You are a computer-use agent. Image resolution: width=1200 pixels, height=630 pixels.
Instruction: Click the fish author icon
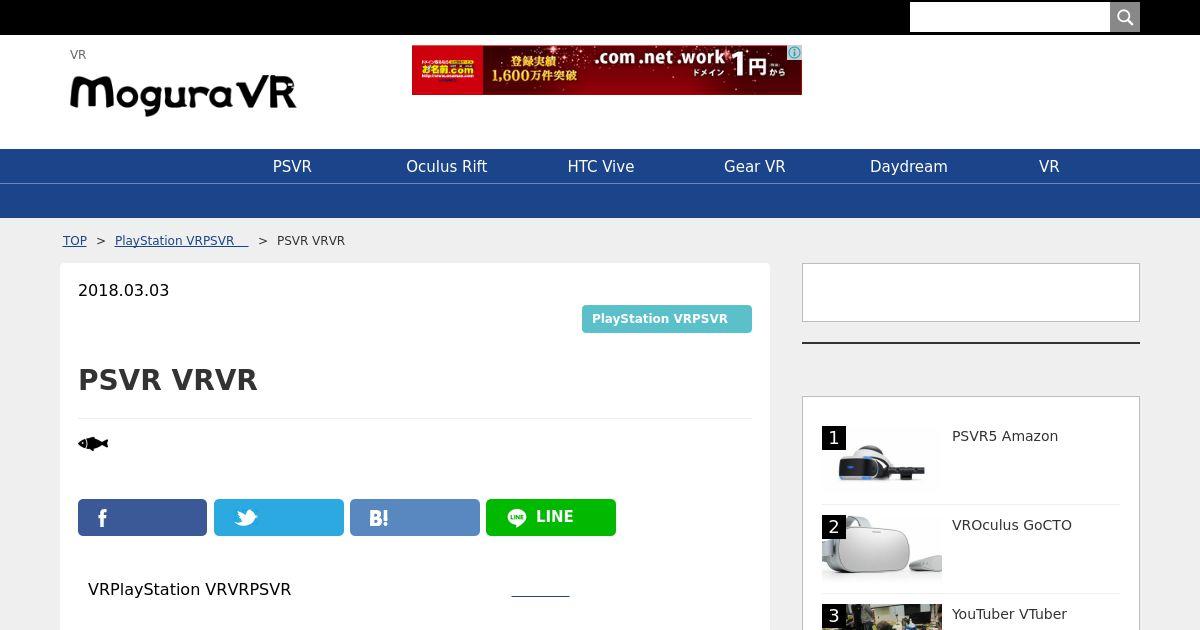tap(93, 444)
